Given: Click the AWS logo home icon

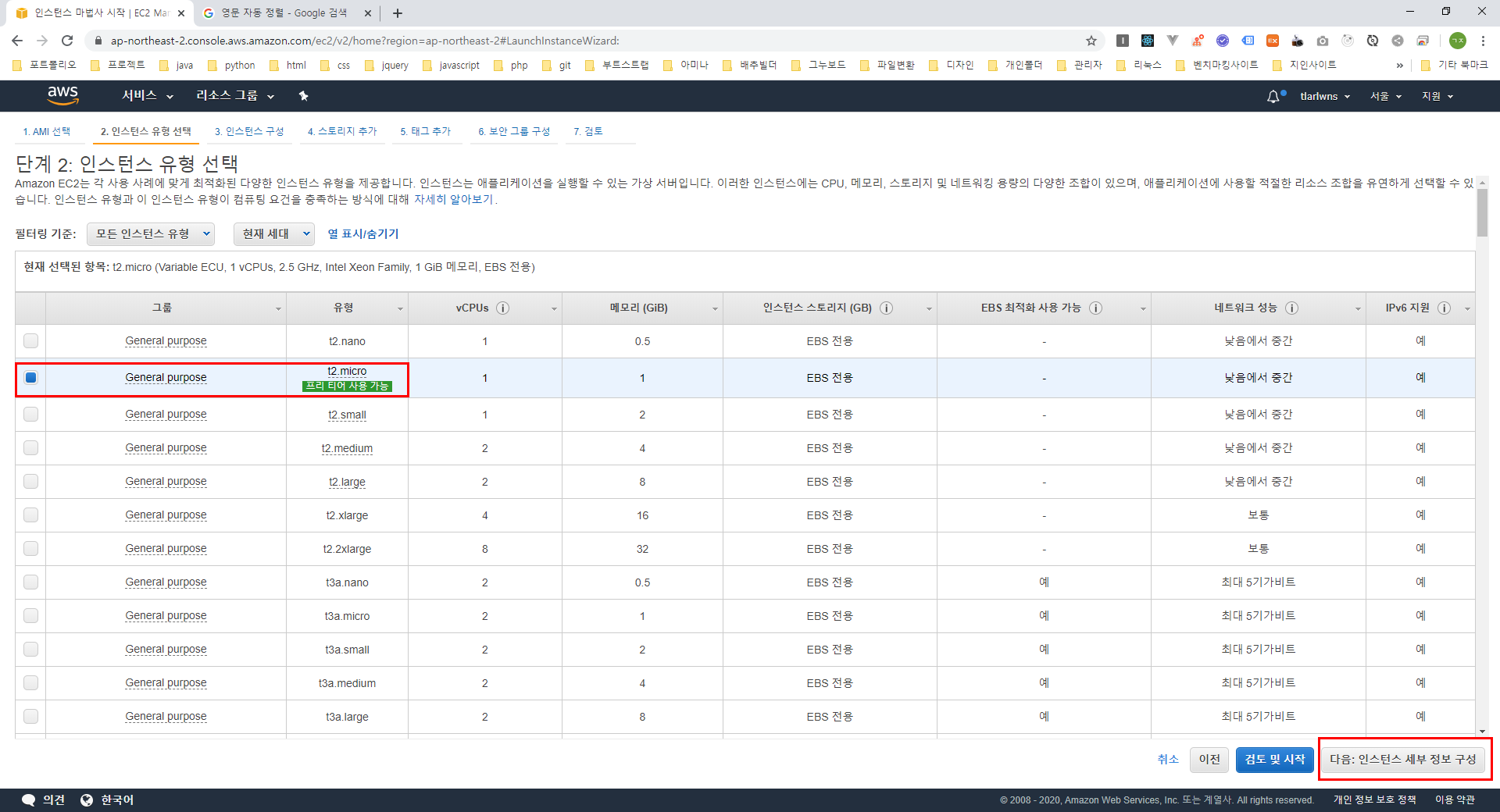Looking at the screenshot, I should [62, 95].
